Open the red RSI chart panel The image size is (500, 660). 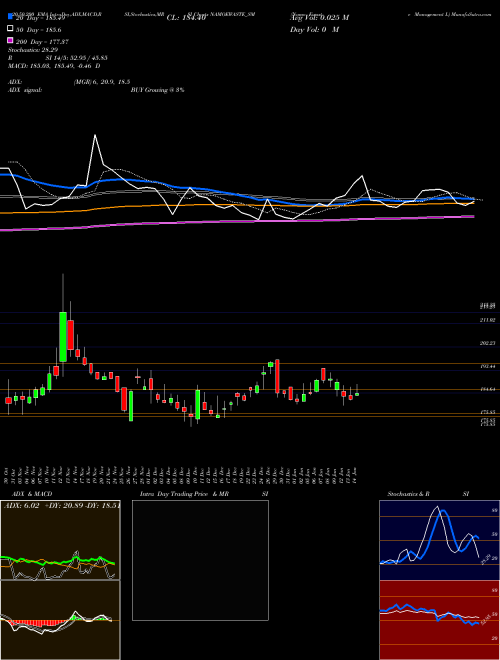[439, 620]
